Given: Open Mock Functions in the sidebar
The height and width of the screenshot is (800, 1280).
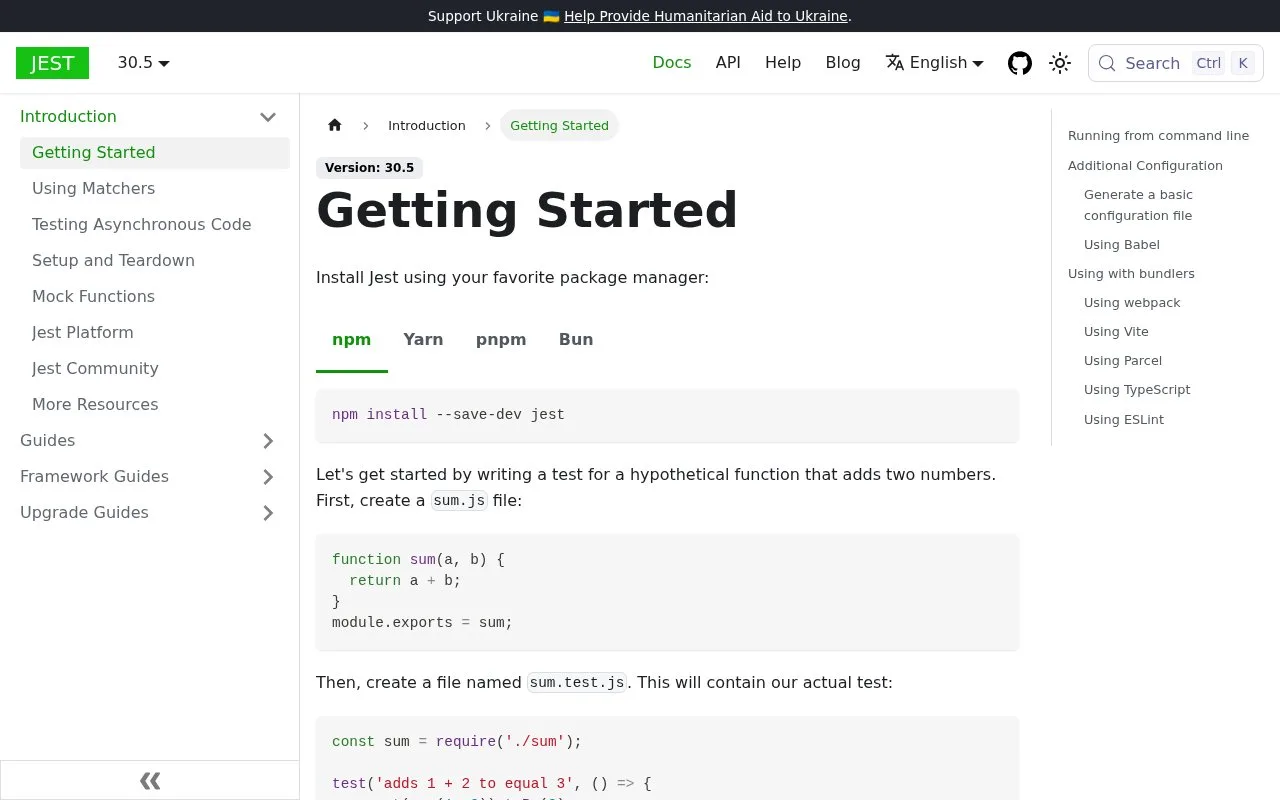Looking at the screenshot, I should coord(155,297).
